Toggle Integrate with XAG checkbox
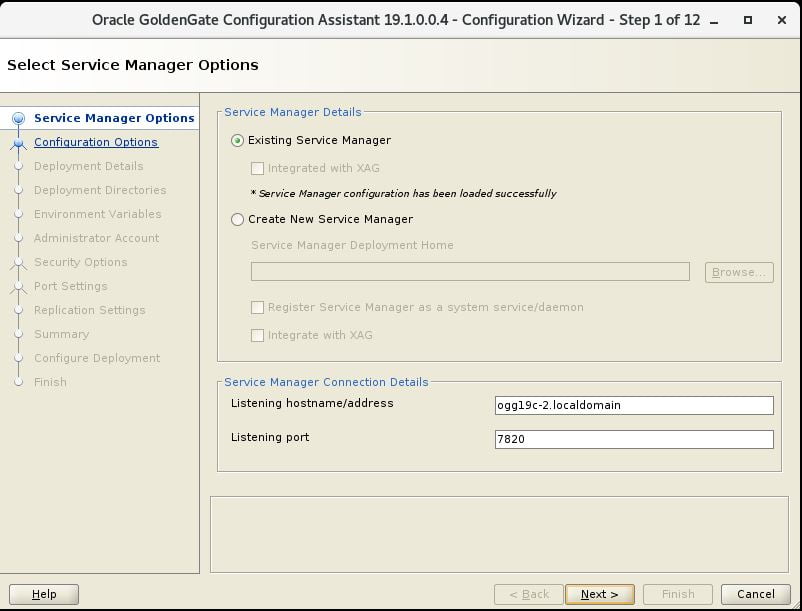This screenshot has width=802, height=611. click(x=257, y=335)
